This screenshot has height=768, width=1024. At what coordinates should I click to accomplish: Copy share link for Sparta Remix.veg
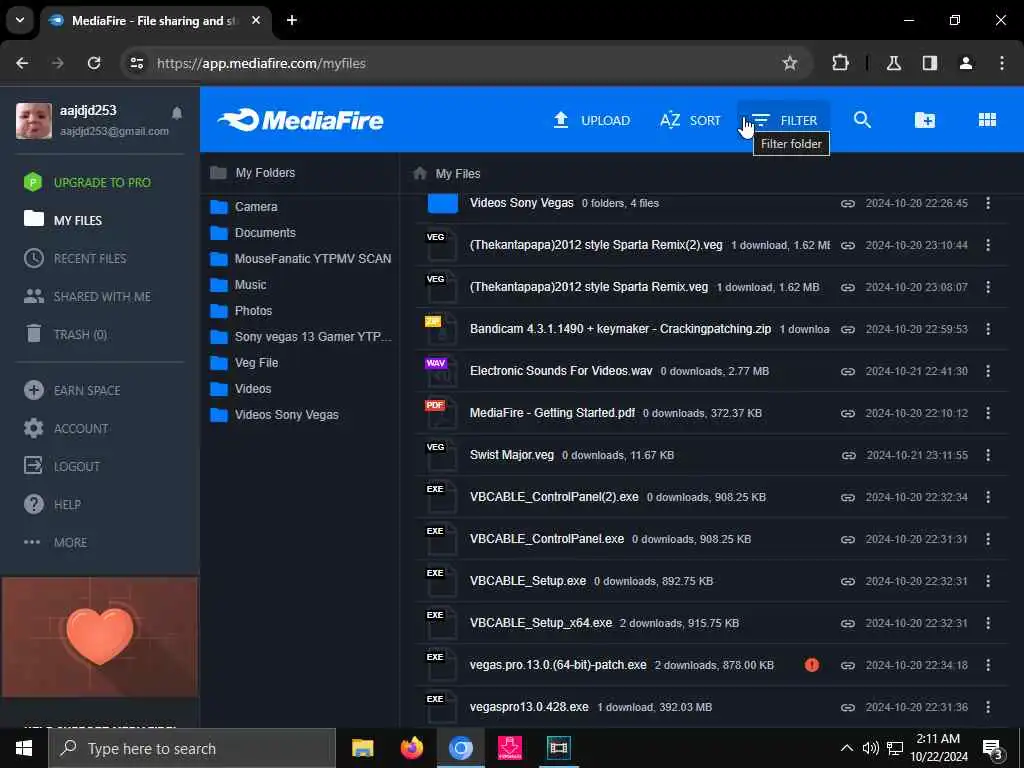(848, 287)
